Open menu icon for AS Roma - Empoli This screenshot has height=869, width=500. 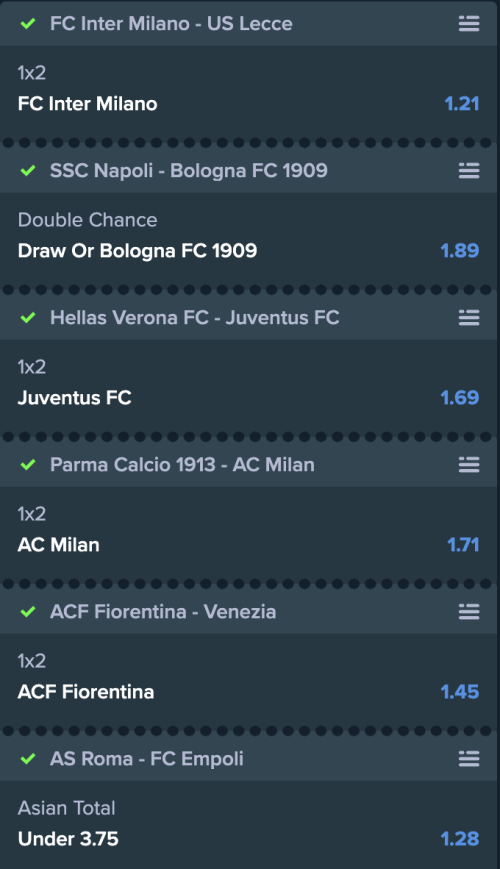click(x=469, y=759)
